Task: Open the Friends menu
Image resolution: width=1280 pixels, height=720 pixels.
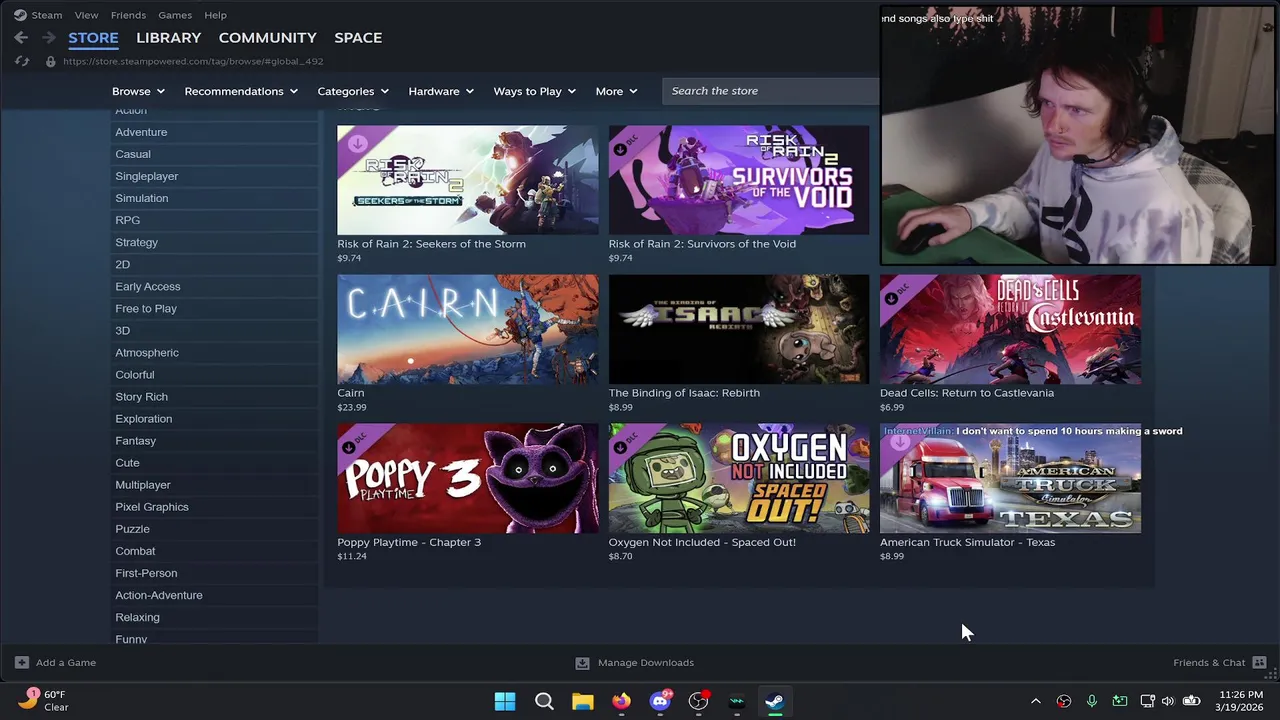Action: [x=128, y=15]
